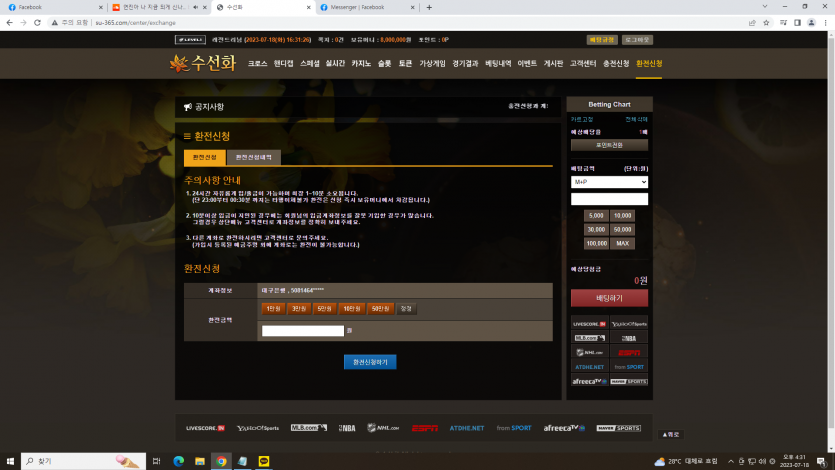Click the 수선화 site logo

click(x=203, y=63)
